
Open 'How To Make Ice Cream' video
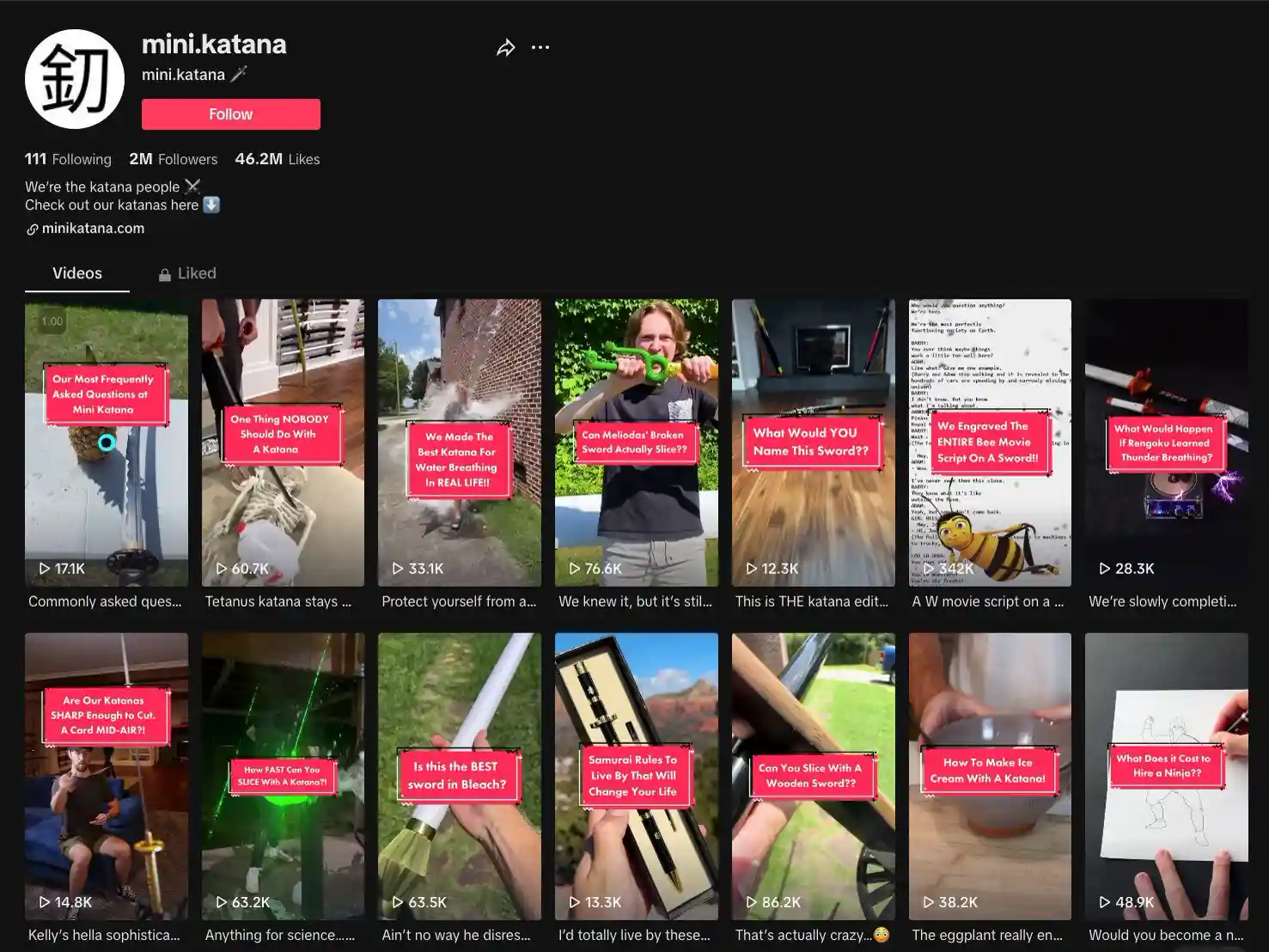click(x=990, y=777)
